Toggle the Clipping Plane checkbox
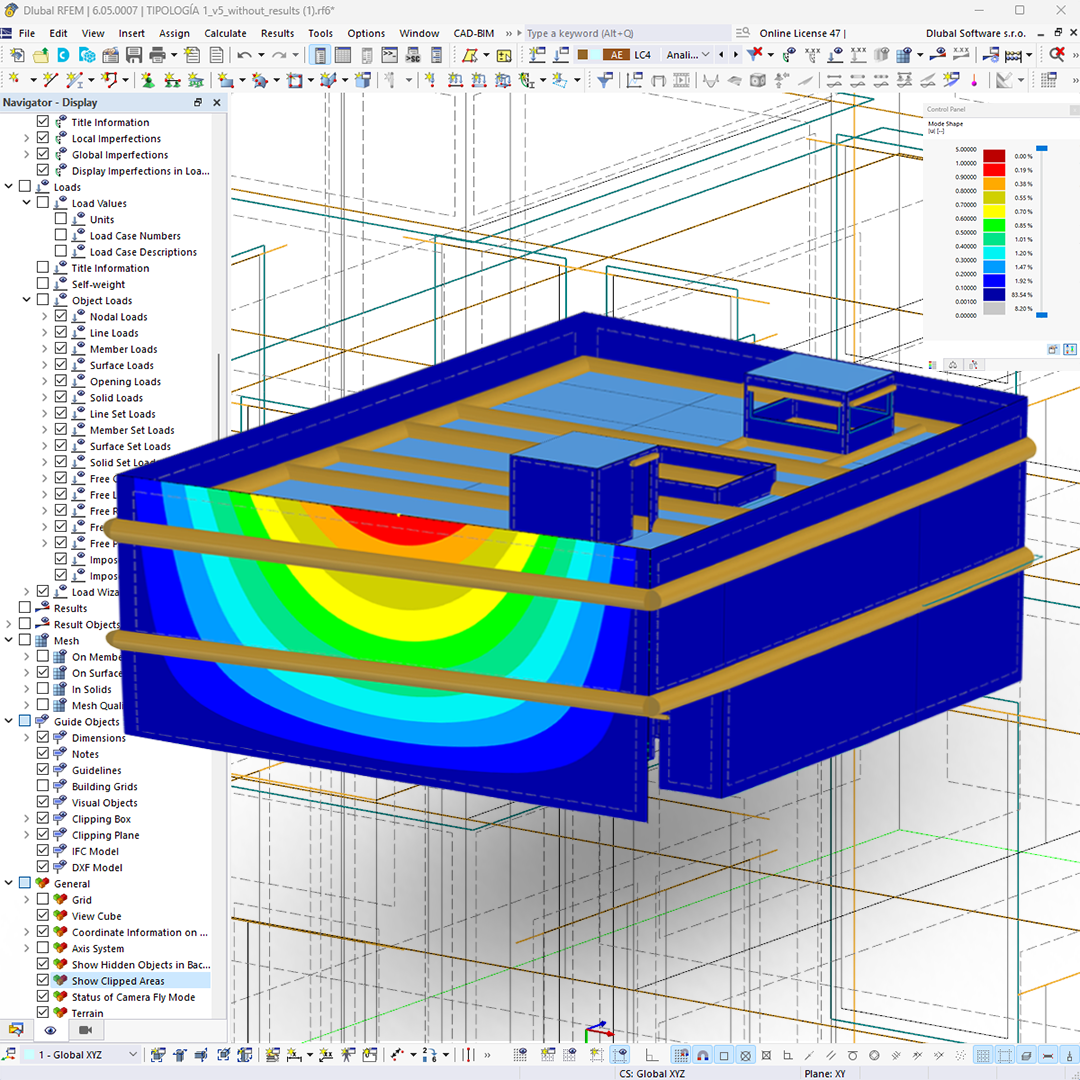Image resolution: width=1080 pixels, height=1080 pixels. (43, 835)
